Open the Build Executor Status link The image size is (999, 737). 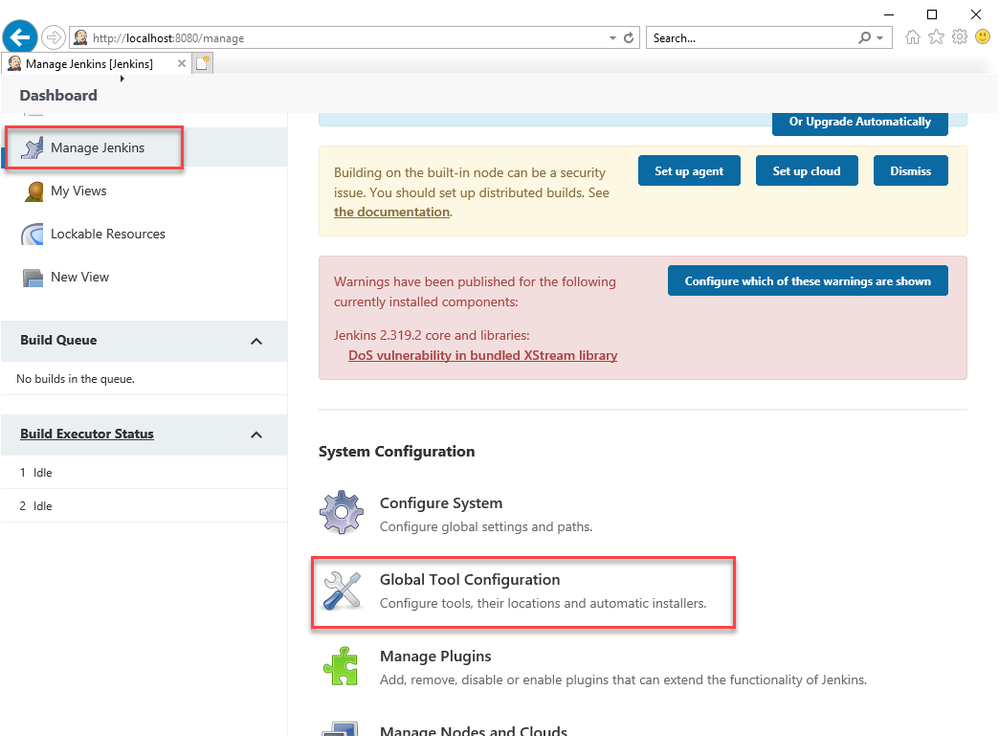point(87,434)
